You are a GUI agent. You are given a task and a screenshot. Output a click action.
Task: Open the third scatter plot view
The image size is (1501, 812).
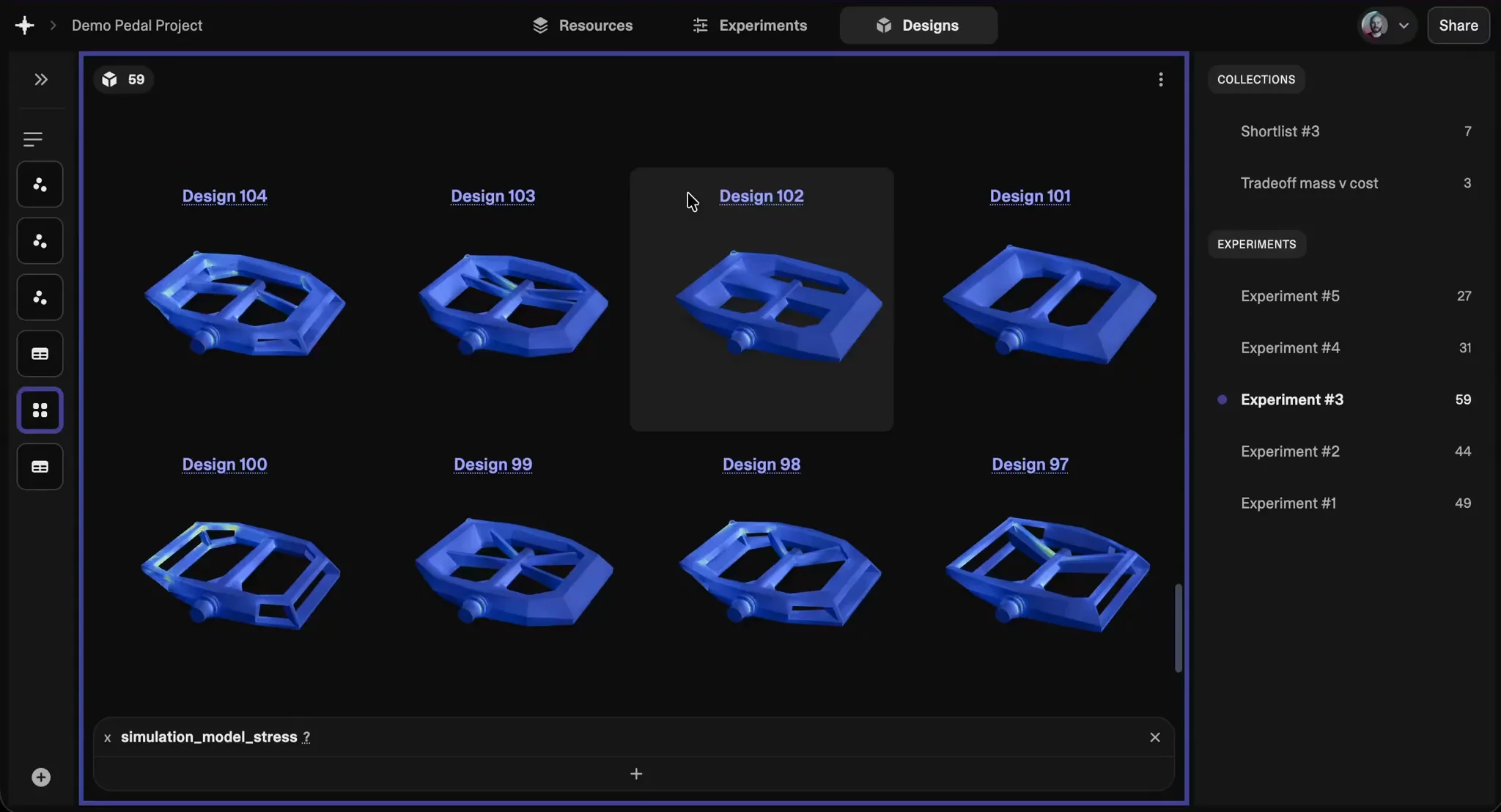40,298
